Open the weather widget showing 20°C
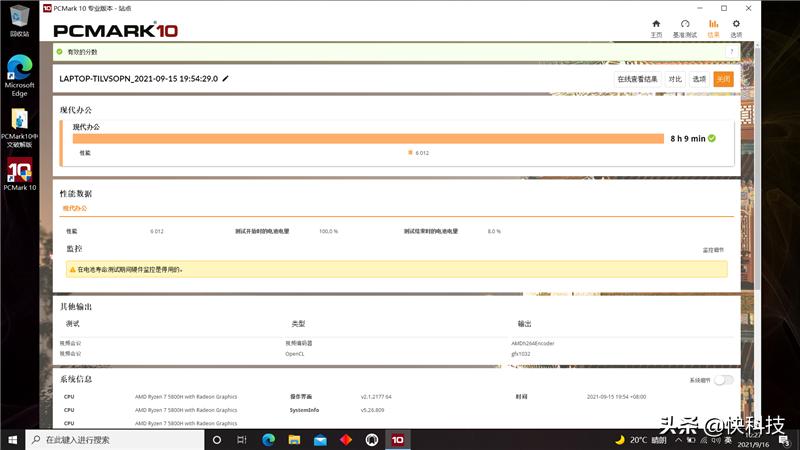800x450 pixels. pos(641,439)
